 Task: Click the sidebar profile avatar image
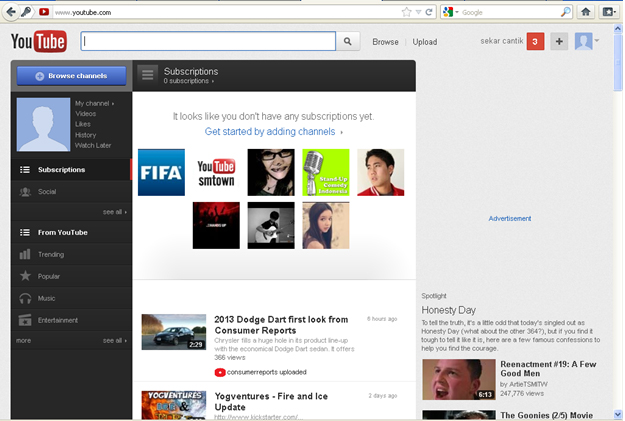click(x=43, y=124)
